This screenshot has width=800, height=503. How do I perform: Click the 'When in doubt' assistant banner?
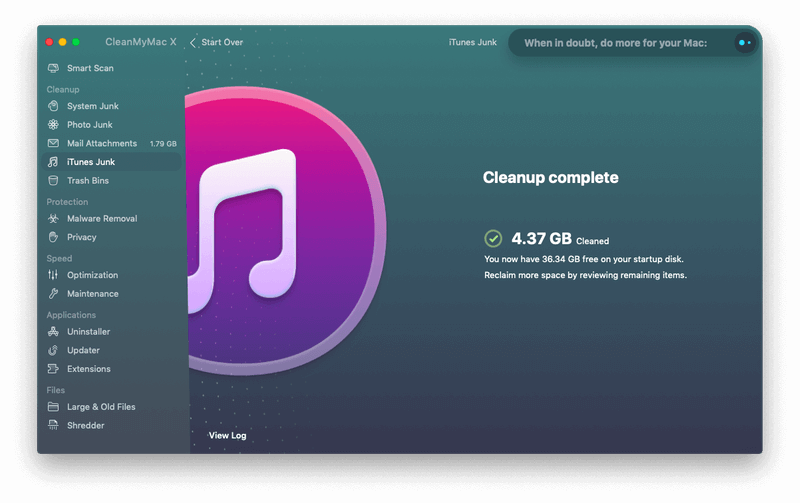pos(633,43)
